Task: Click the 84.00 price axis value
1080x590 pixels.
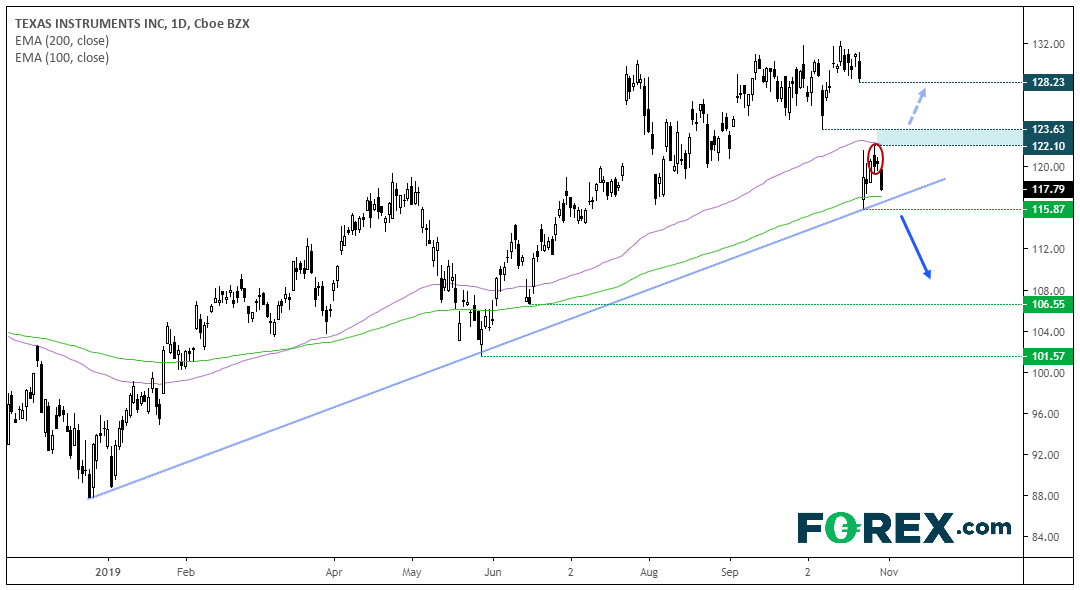Action: click(1048, 537)
